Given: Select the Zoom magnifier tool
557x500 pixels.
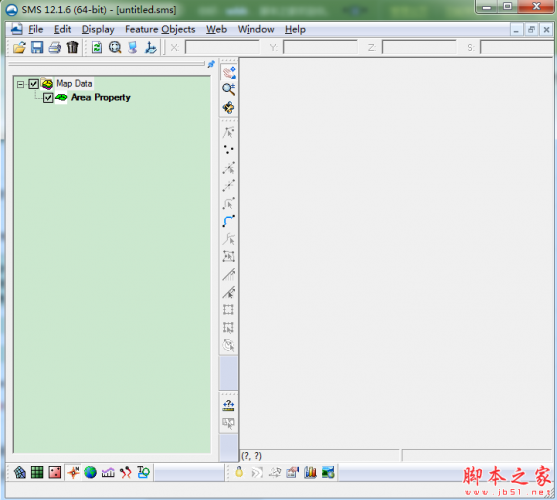Looking at the screenshot, I should pyautogui.click(x=228, y=89).
